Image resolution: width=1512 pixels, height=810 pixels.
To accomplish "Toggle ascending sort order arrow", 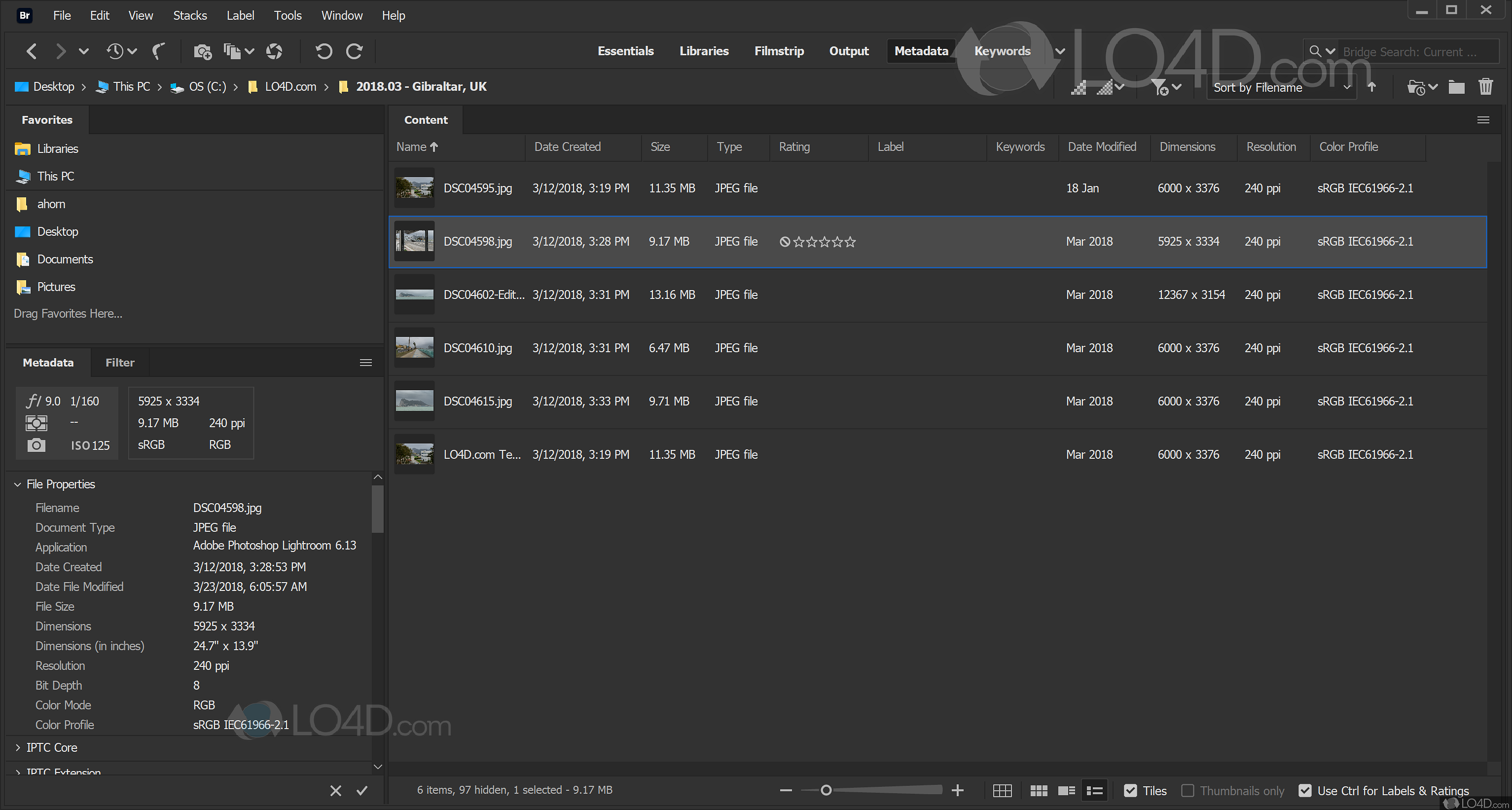I will pos(1372,87).
